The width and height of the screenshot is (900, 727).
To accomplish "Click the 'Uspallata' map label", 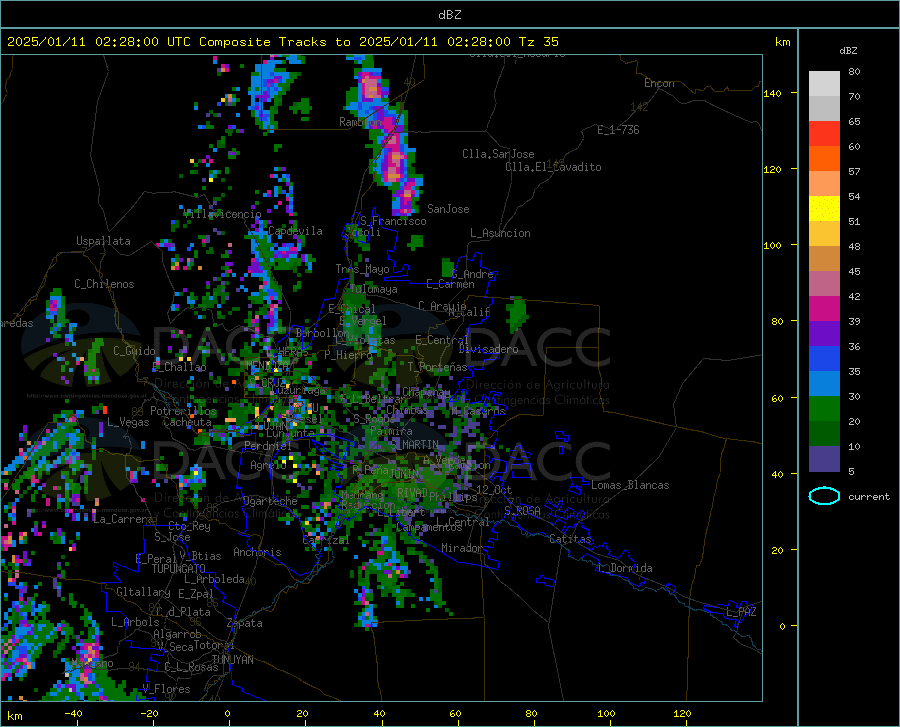I will click(x=103, y=241).
